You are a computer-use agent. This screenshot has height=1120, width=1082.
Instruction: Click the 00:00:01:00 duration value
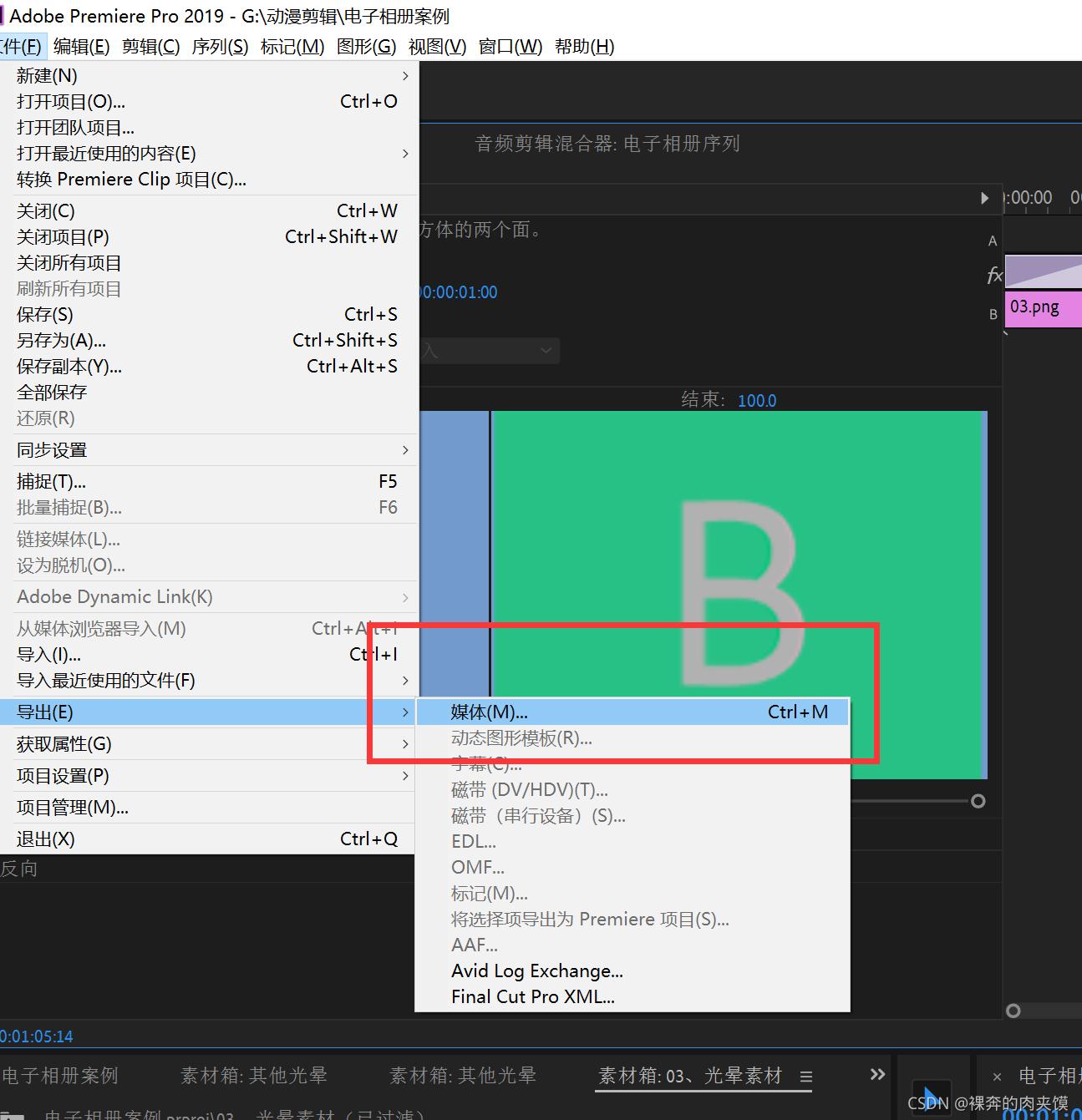click(x=458, y=292)
